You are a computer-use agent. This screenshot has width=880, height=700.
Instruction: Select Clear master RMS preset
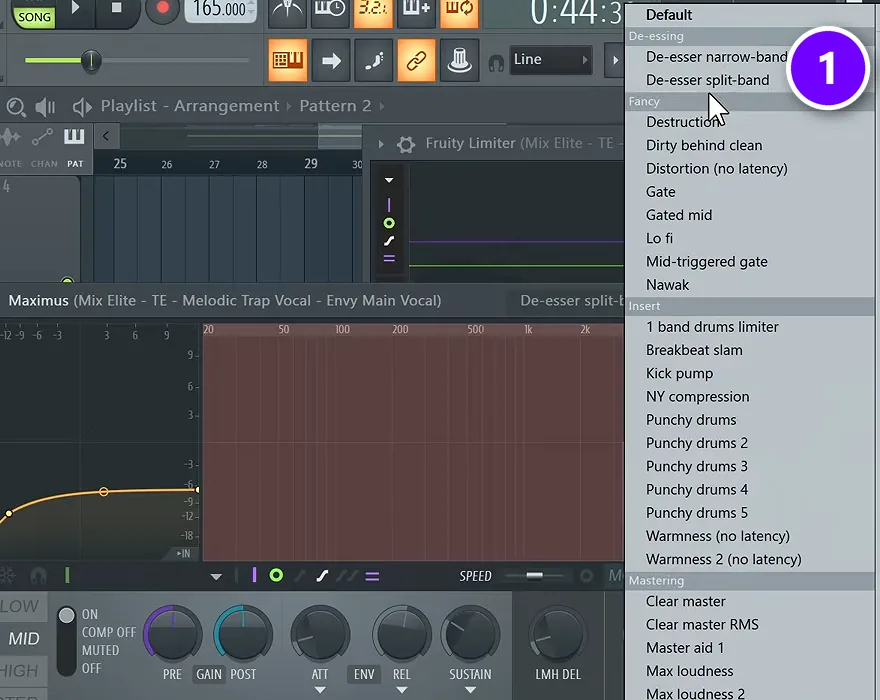click(750, 624)
